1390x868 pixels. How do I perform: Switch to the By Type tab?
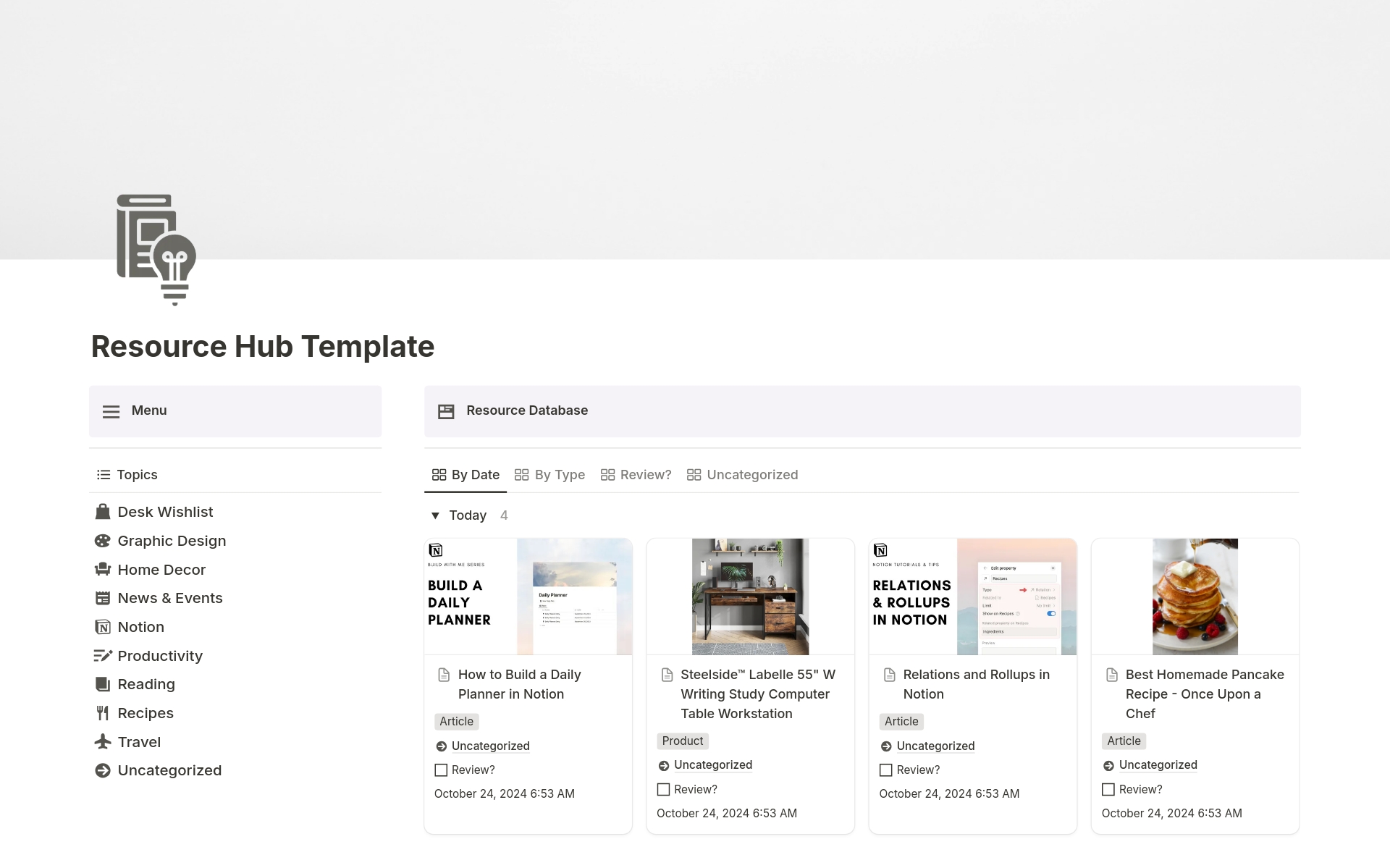point(559,474)
